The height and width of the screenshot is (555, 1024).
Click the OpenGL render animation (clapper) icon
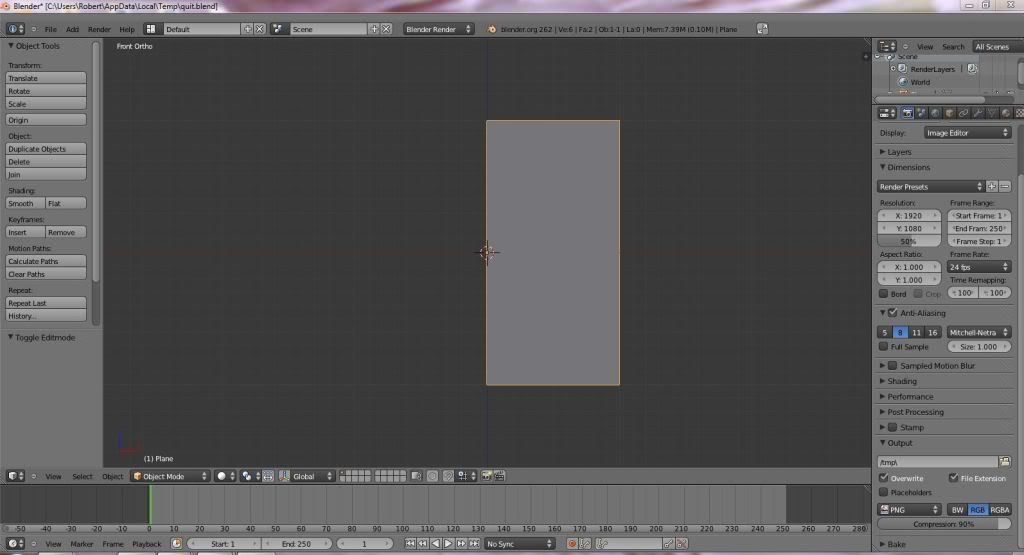[500, 476]
